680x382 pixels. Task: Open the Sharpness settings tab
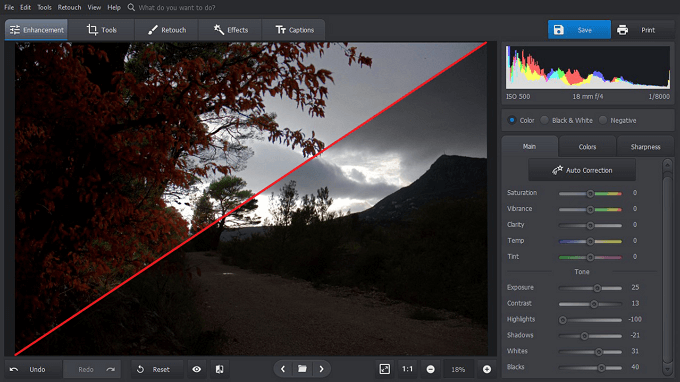(645, 147)
